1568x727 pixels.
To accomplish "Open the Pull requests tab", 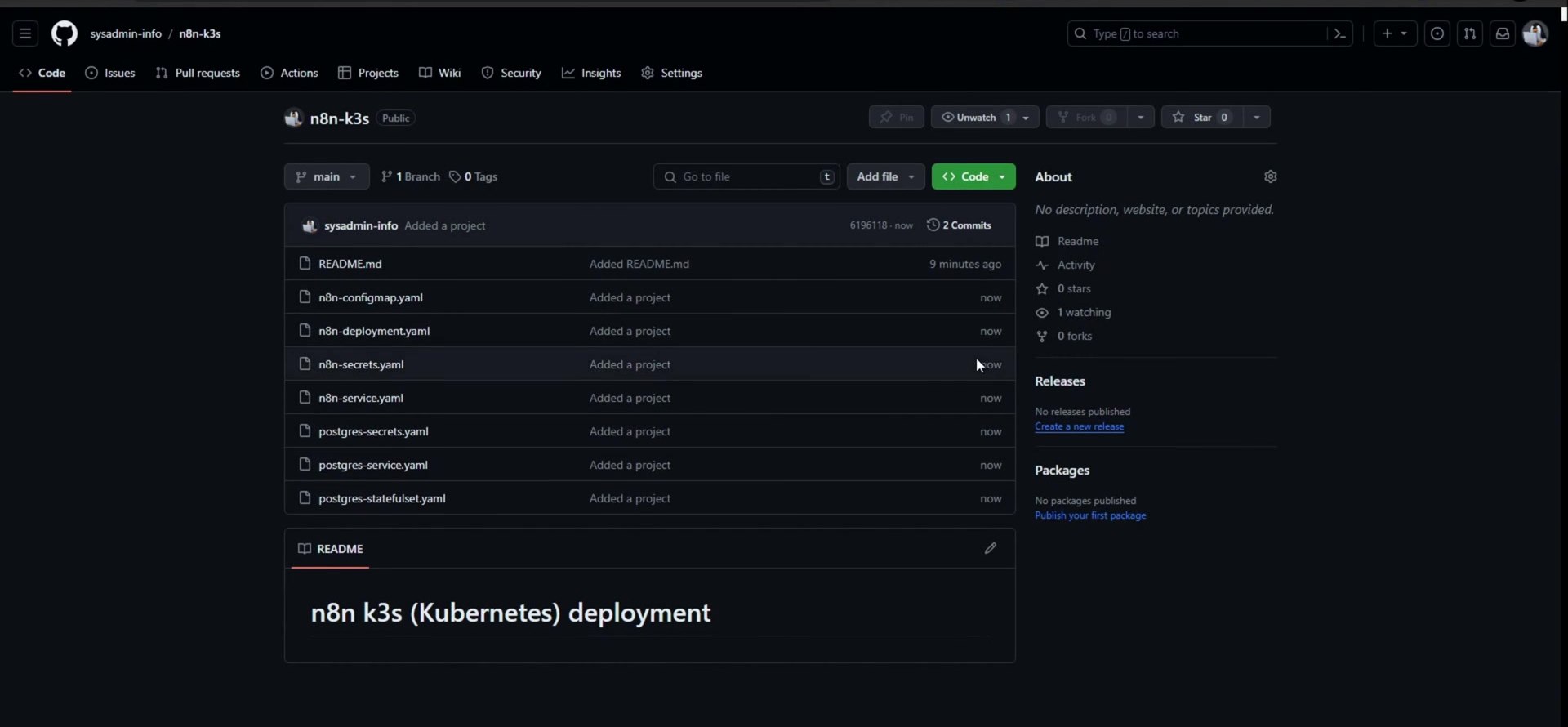I will click(198, 73).
